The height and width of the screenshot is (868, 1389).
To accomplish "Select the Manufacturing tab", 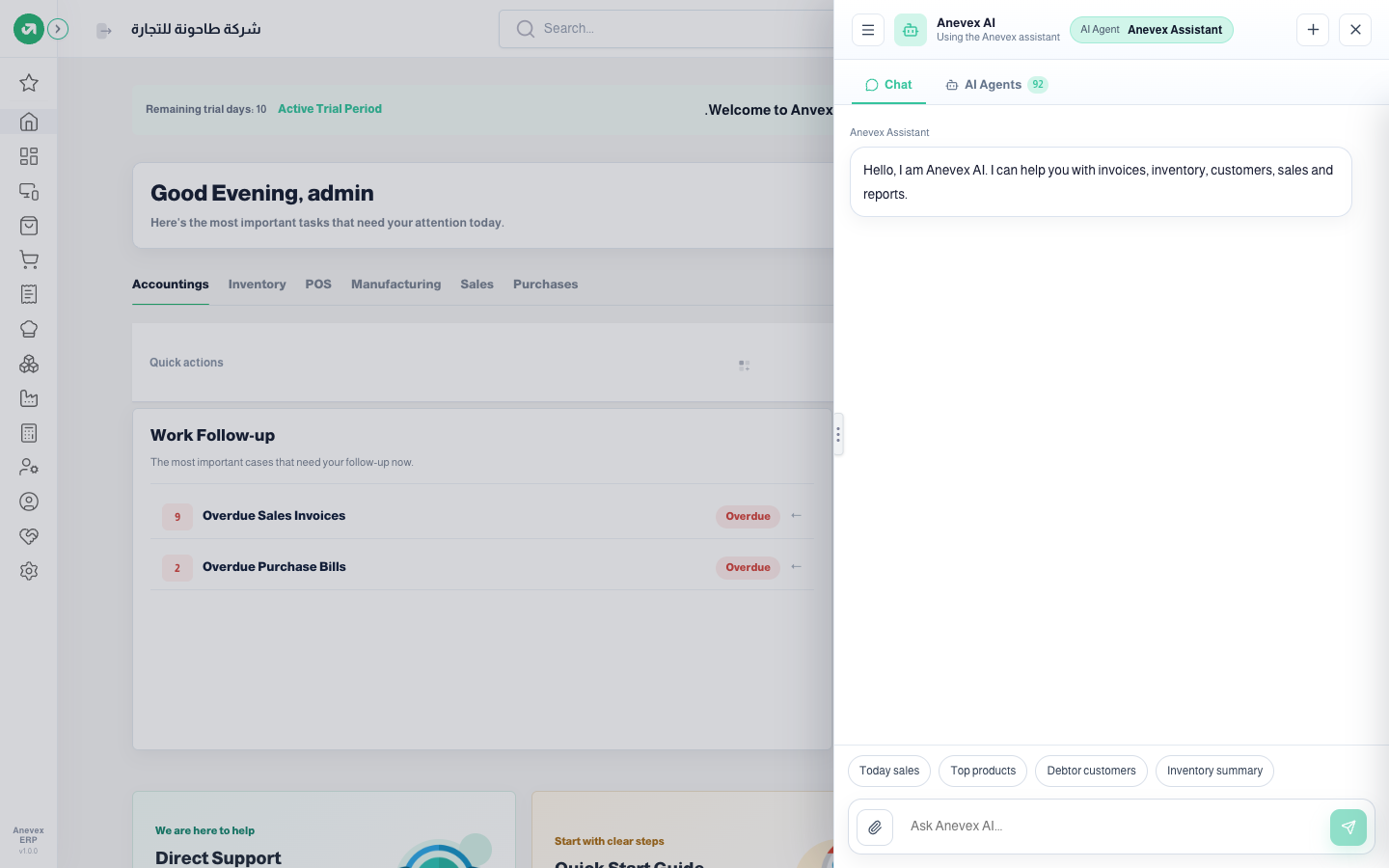I will tap(396, 285).
